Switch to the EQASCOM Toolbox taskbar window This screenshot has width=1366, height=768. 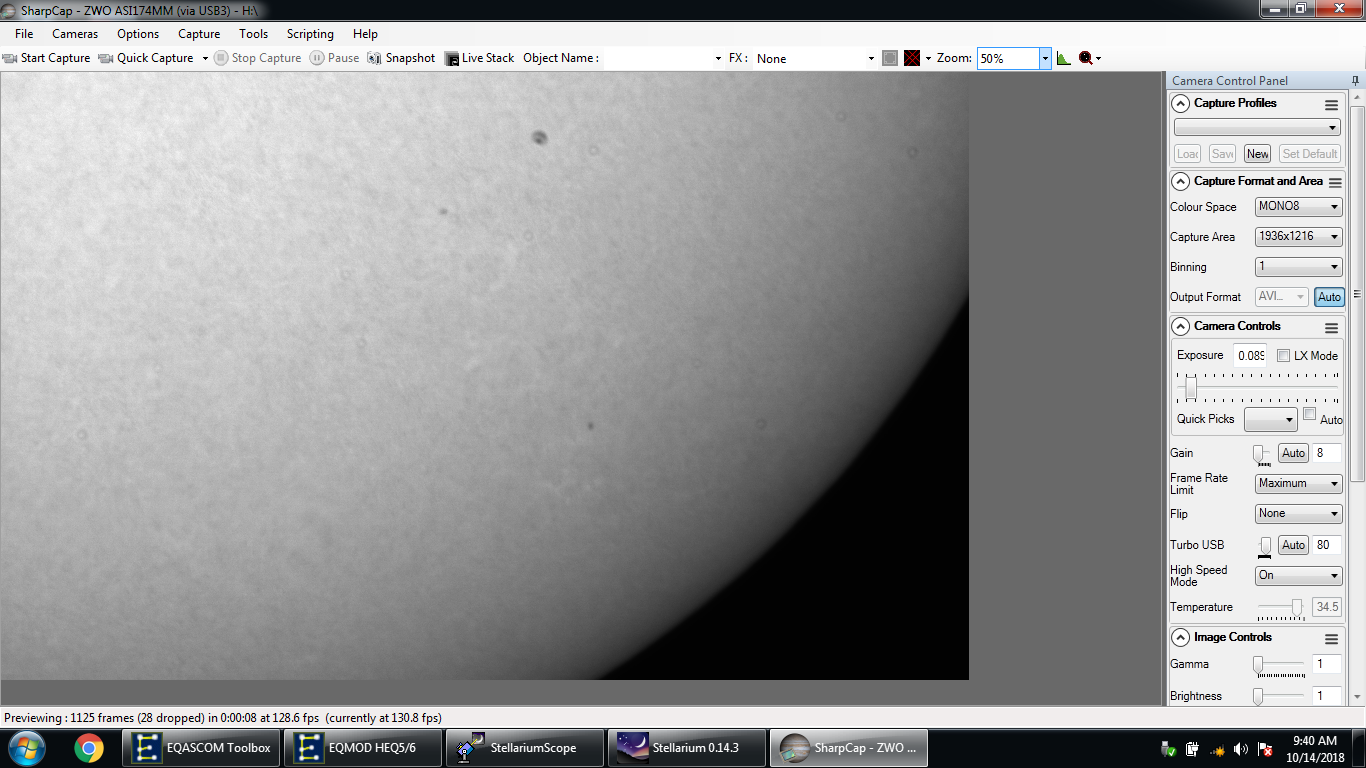(x=202, y=748)
